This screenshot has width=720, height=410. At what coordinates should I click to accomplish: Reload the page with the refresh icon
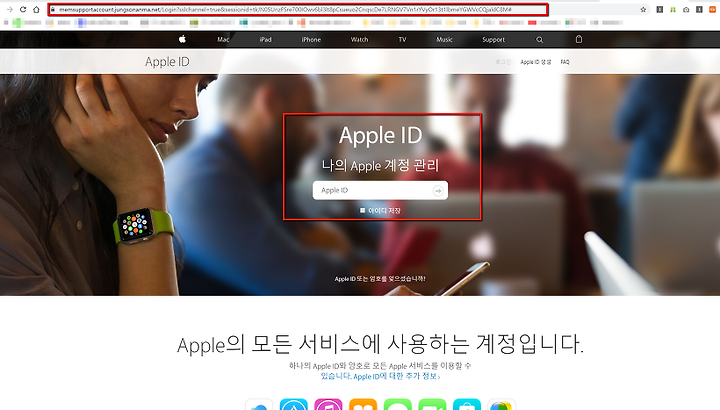pos(23,9)
